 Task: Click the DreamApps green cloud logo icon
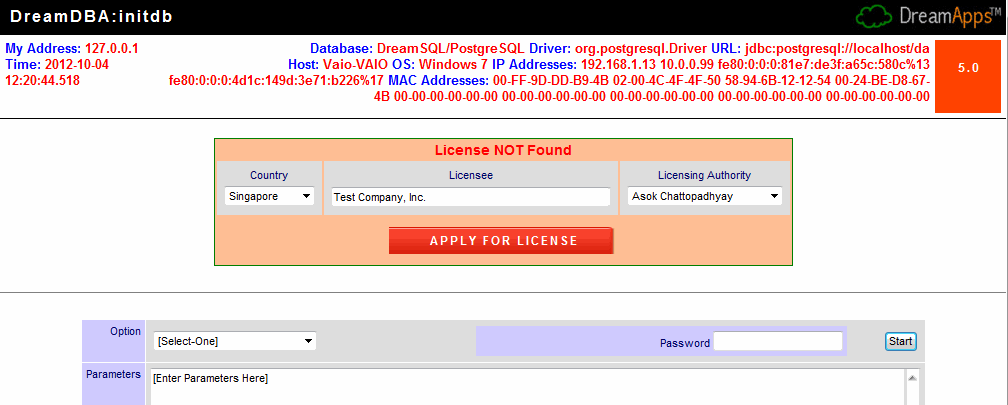(x=874, y=17)
